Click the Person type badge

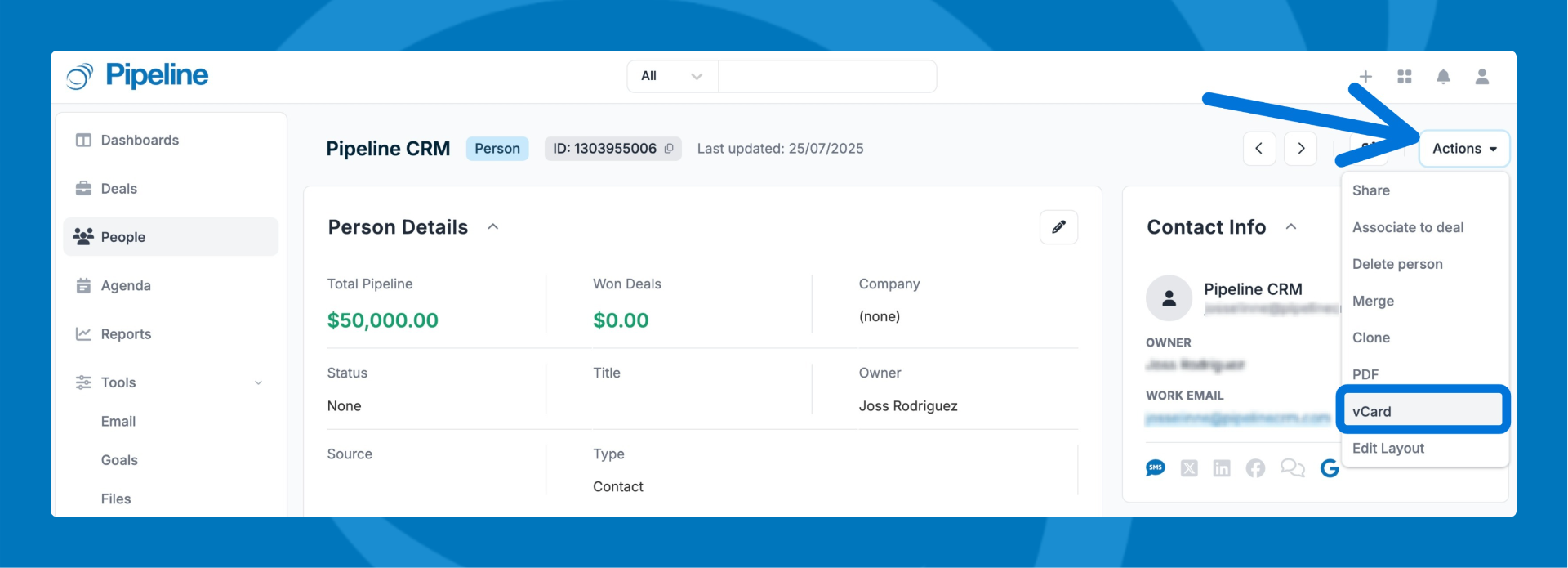tap(497, 149)
